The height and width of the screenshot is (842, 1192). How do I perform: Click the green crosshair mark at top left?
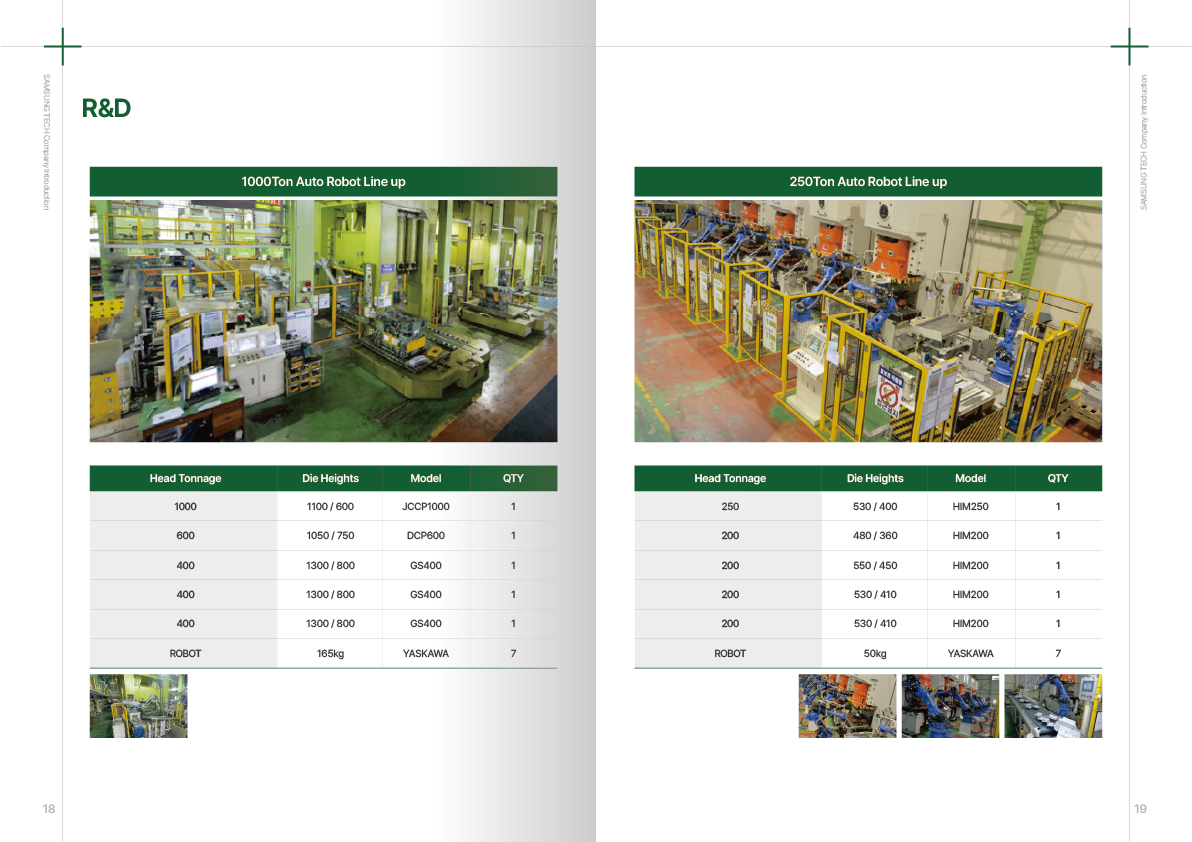point(62,47)
